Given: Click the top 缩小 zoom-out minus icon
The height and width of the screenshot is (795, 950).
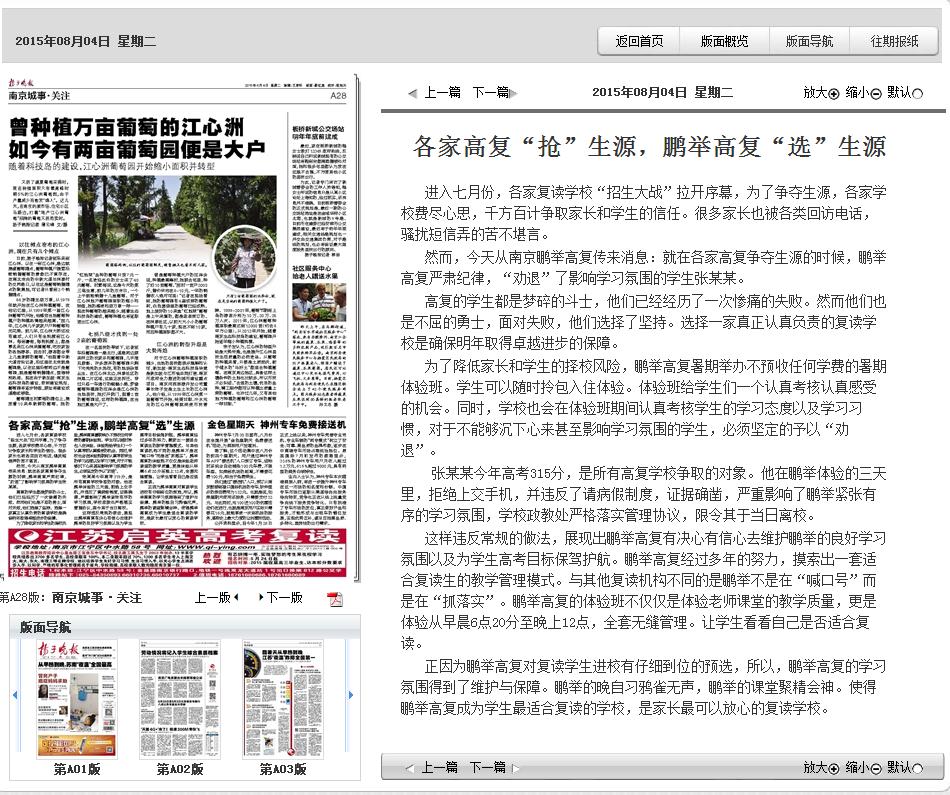Looking at the screenshot, I should point(876,93).
